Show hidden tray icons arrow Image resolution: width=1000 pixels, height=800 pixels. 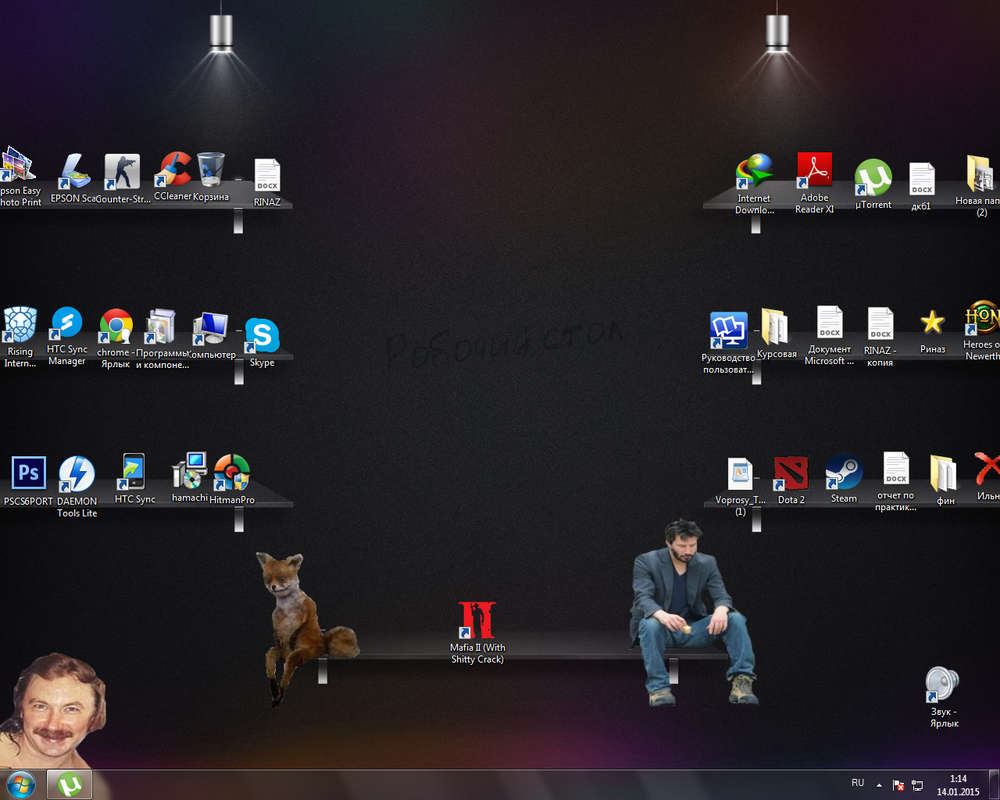(879, 785)
